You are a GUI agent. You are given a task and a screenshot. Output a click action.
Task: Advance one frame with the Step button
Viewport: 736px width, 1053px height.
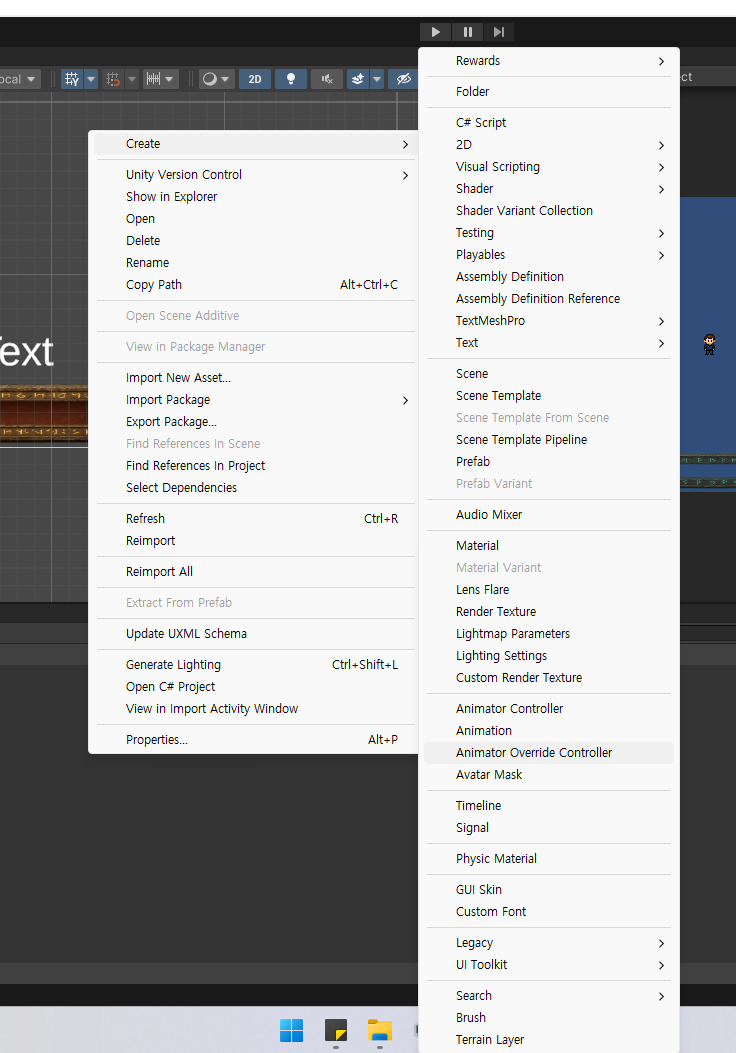click(x=498, y=32)
